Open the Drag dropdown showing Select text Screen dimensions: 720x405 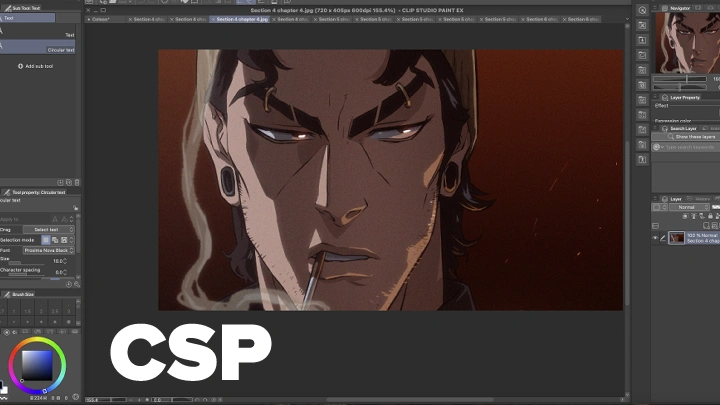click(x=49, y=229)
